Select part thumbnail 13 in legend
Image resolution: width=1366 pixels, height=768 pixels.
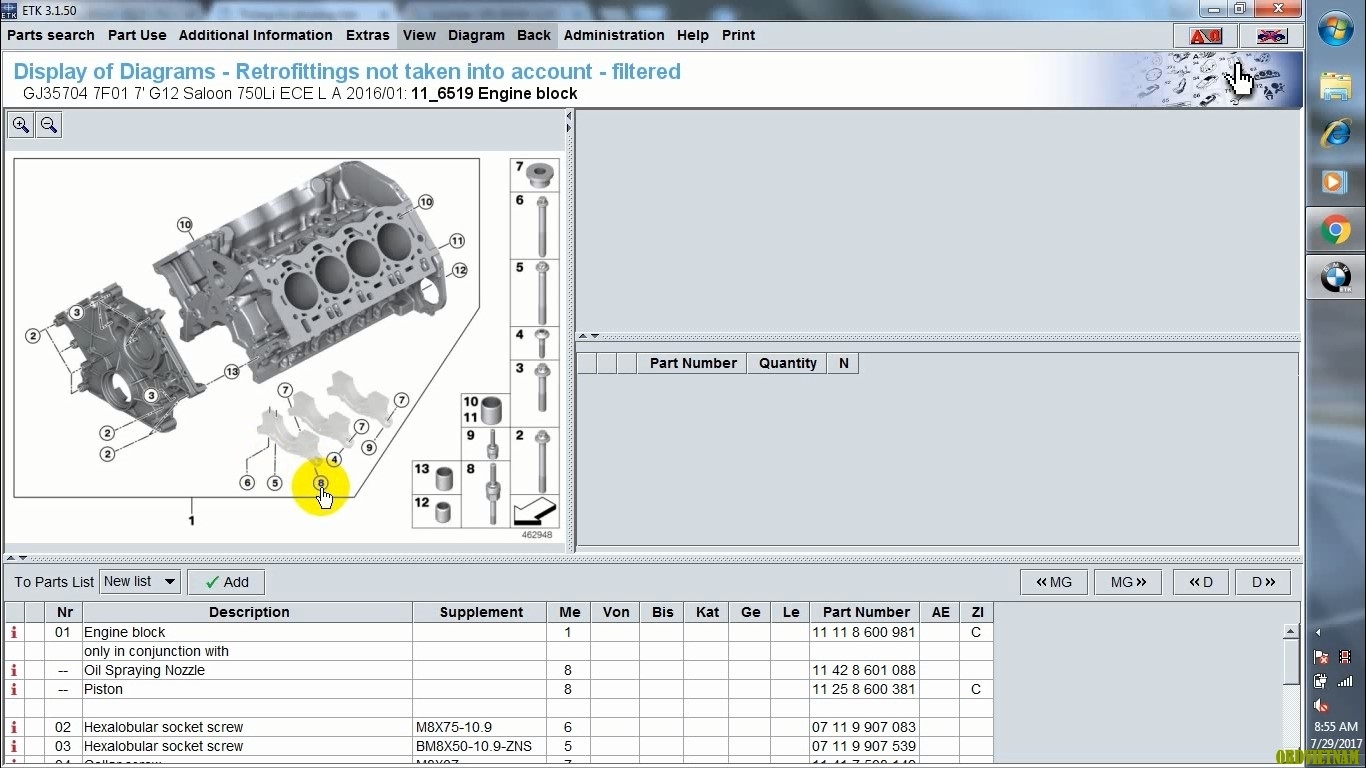[x=436, y=476]
